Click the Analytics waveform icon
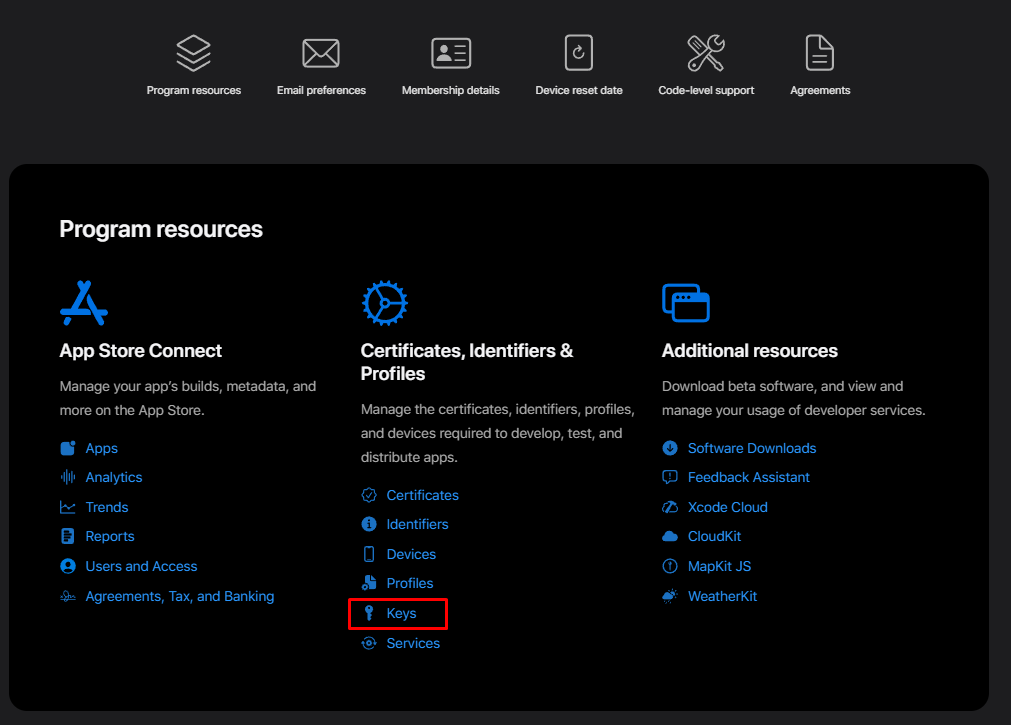This screenshot has height=725, width=1011. 68,477
